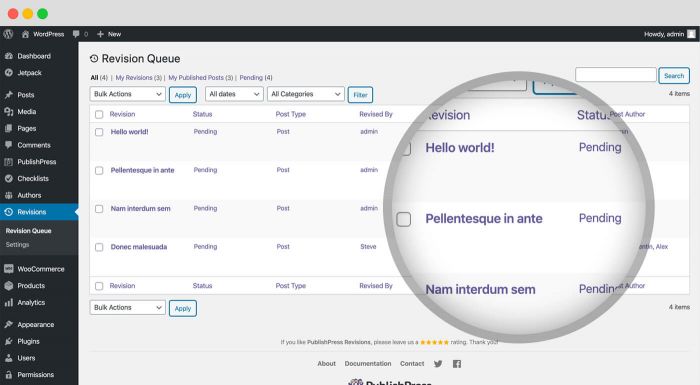Screen dimensions: 700x385
Task: Click the five-star rating link
Action: 434,342
